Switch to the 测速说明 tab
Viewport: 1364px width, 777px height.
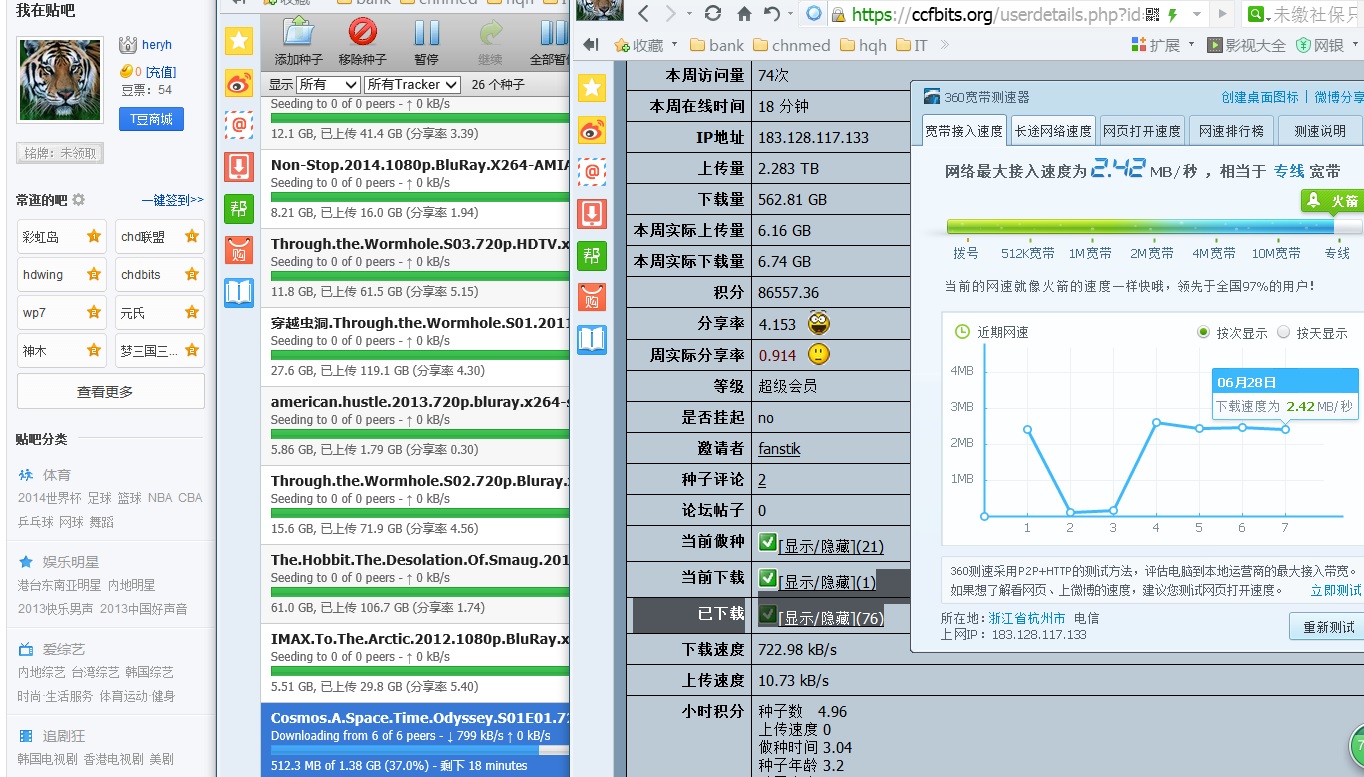click(x=1320, y=131)
